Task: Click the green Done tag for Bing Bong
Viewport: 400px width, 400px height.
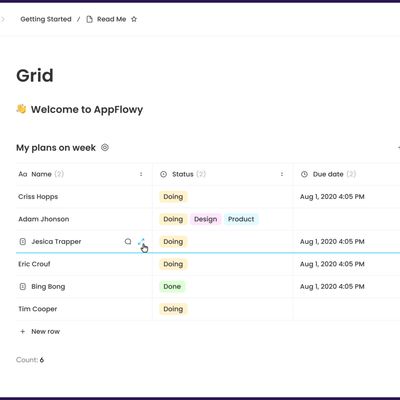Action: (x=172, y=286)
